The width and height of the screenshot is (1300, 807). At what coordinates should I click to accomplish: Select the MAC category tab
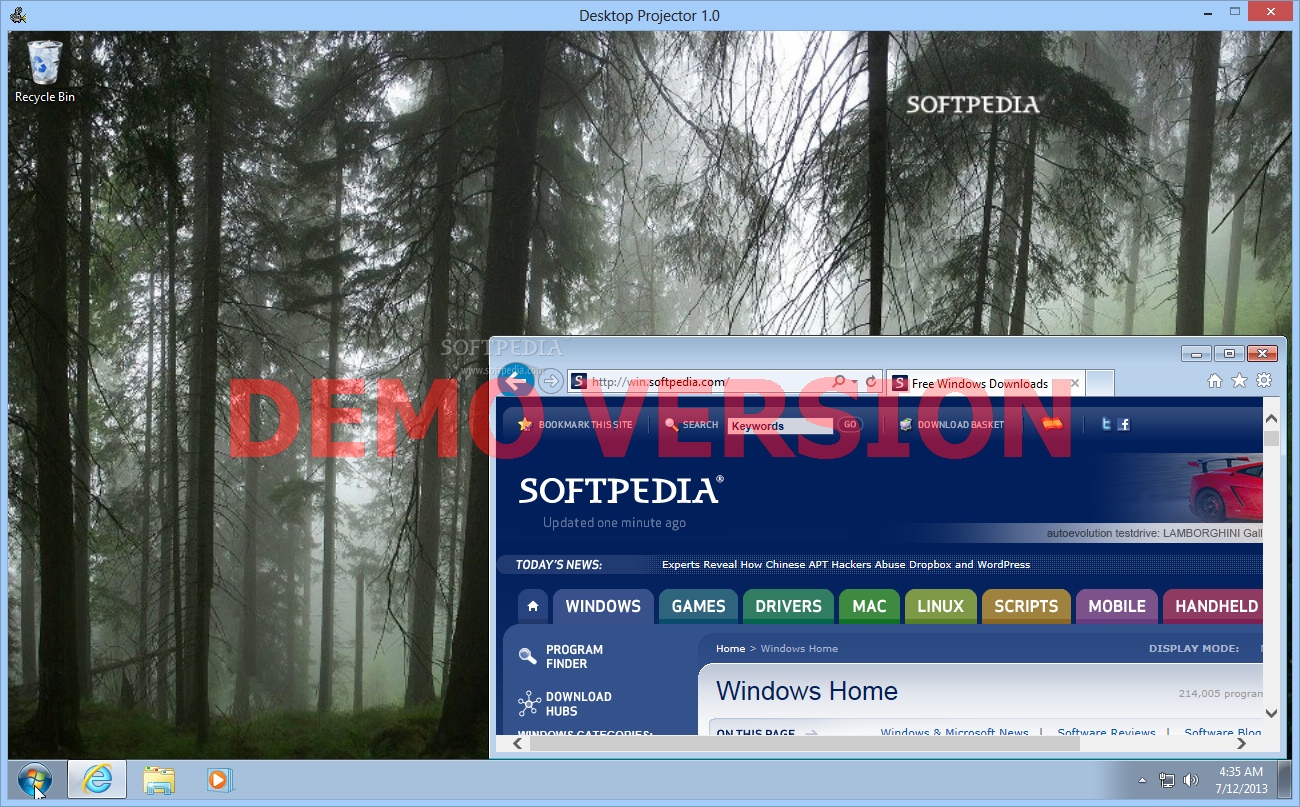point(869,606)
